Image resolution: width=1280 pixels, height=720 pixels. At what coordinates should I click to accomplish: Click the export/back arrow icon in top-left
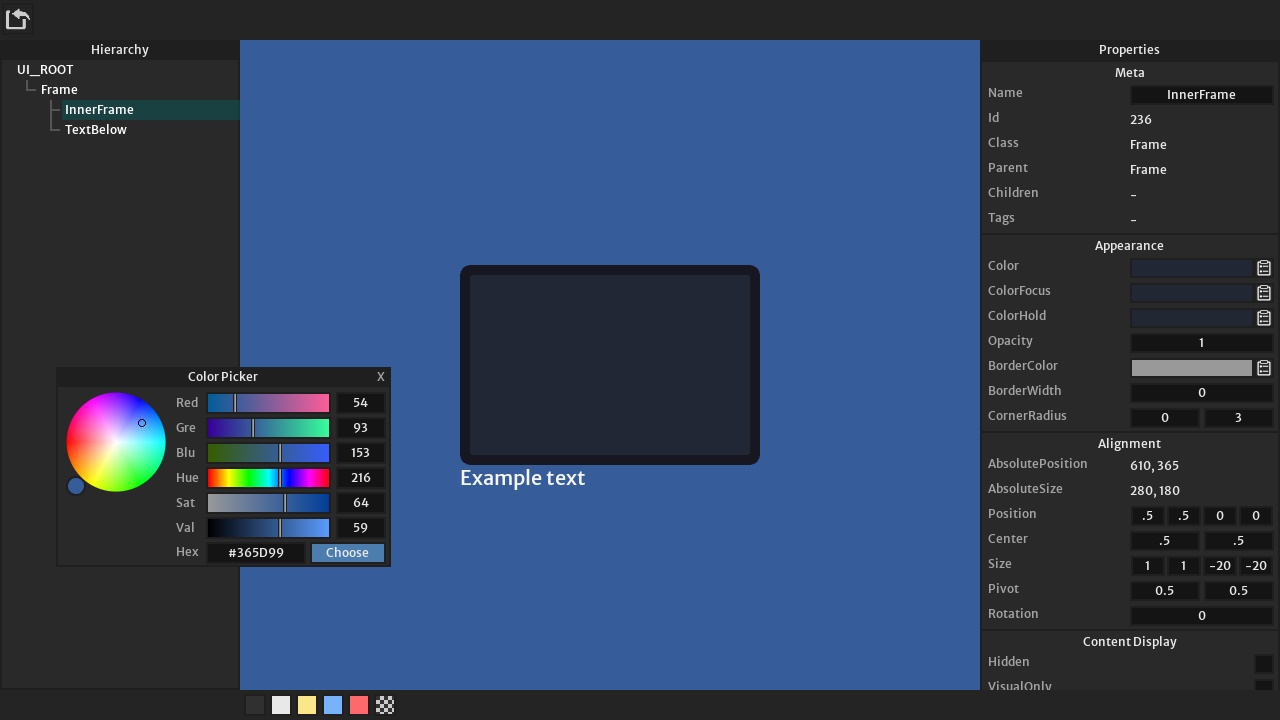[x=18, y=19]
